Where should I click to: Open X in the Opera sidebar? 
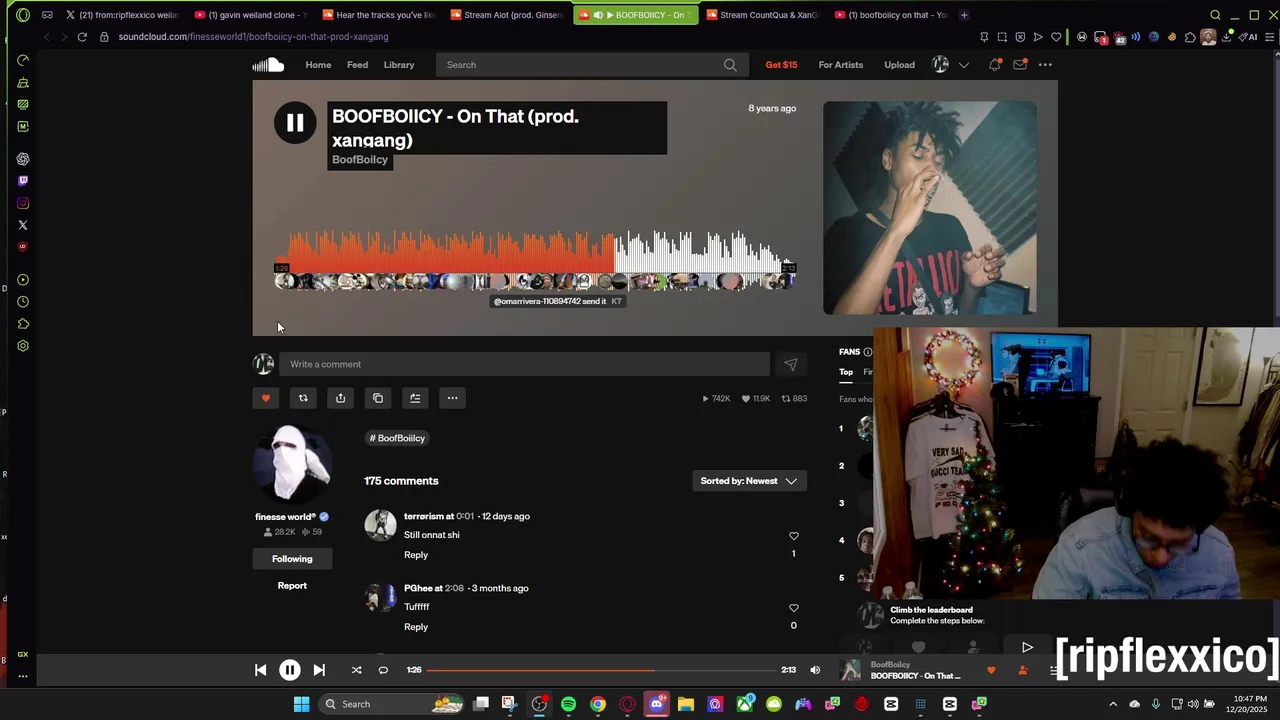[x=23, y=225]
